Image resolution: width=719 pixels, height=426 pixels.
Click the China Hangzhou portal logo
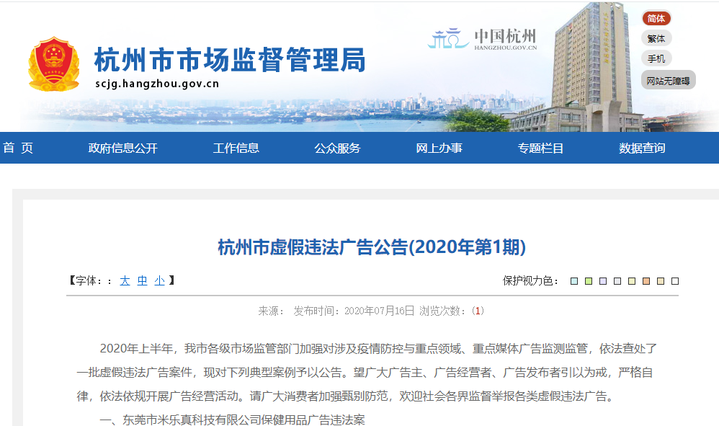484,38
